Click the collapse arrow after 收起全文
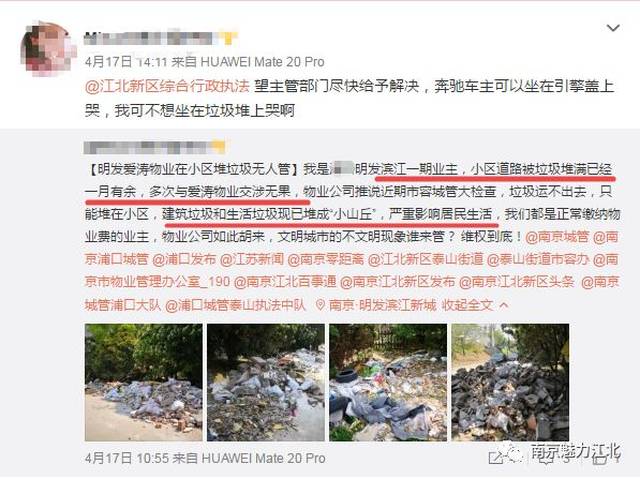This screenshot has height=479, width=640. 504,305
